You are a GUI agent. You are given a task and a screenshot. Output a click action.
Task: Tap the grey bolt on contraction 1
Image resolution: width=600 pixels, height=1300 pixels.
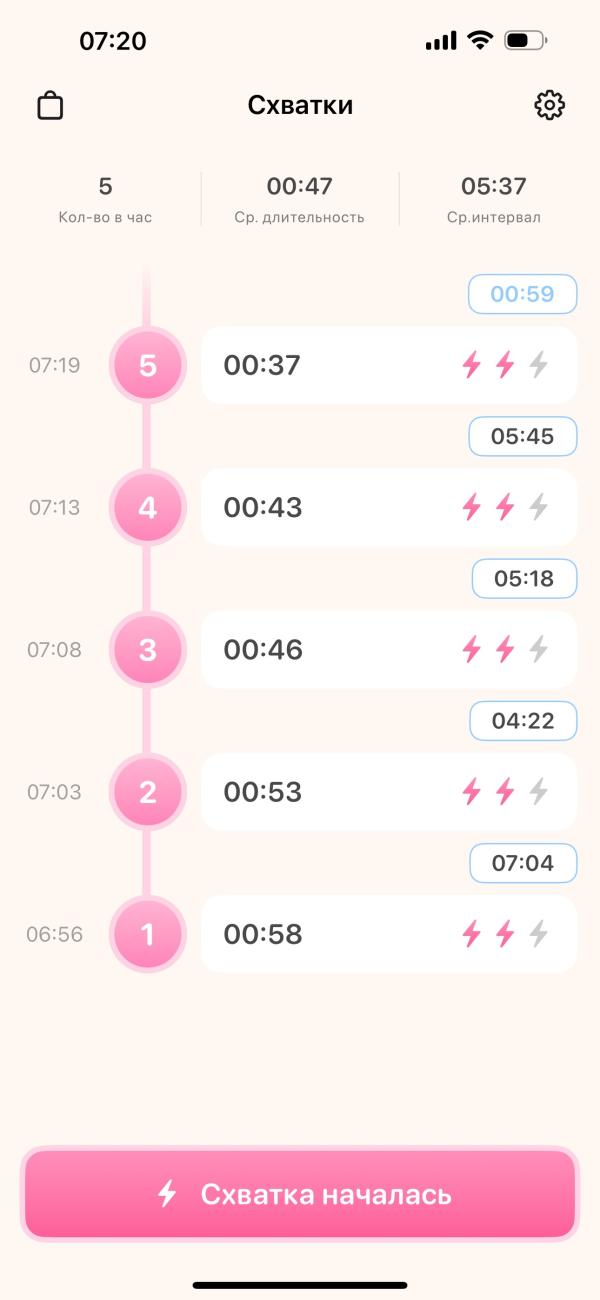[x=539, y=934]
